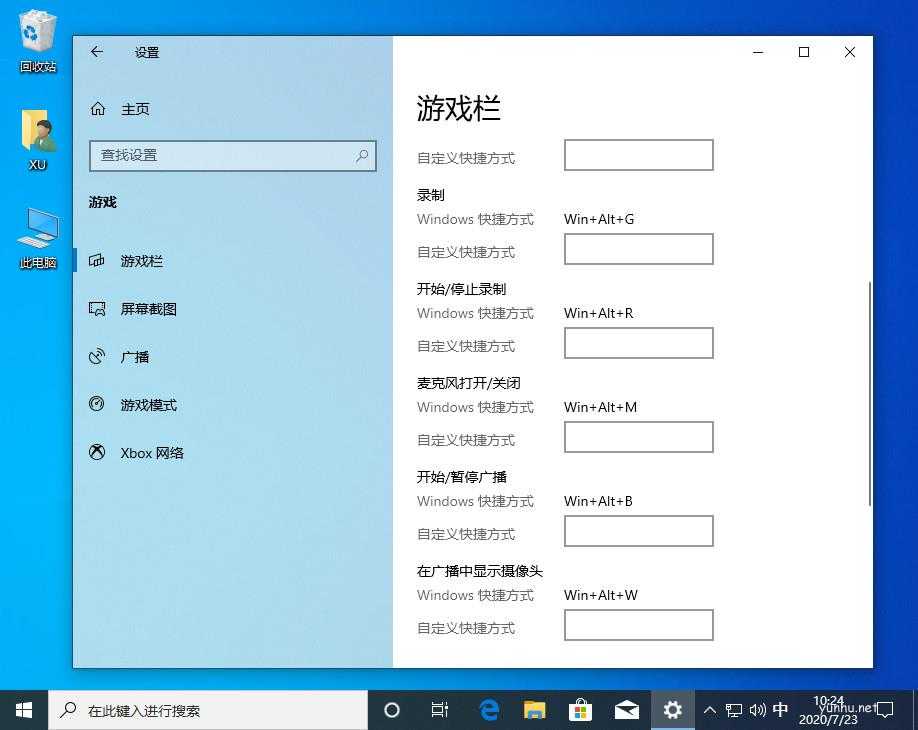Viewport: 918px width, 730px height.
Task: Open the 广播 broadcasting settings
Action: coord(134,356)
